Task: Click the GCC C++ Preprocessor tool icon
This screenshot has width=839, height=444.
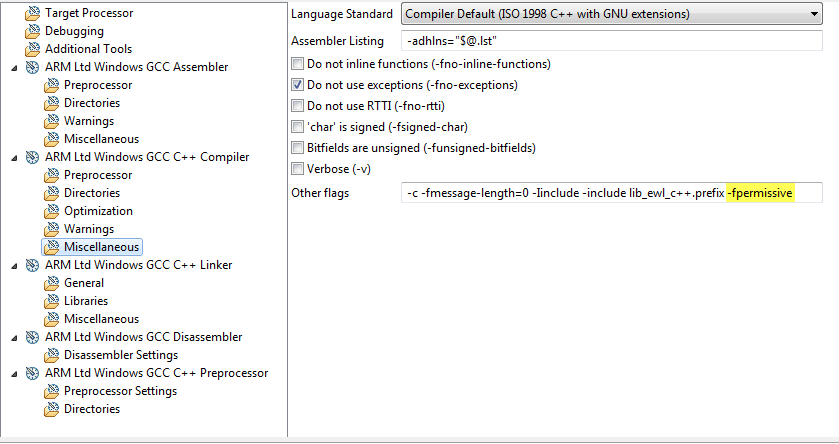Action: pyautogui.click(x=32, y=373)
